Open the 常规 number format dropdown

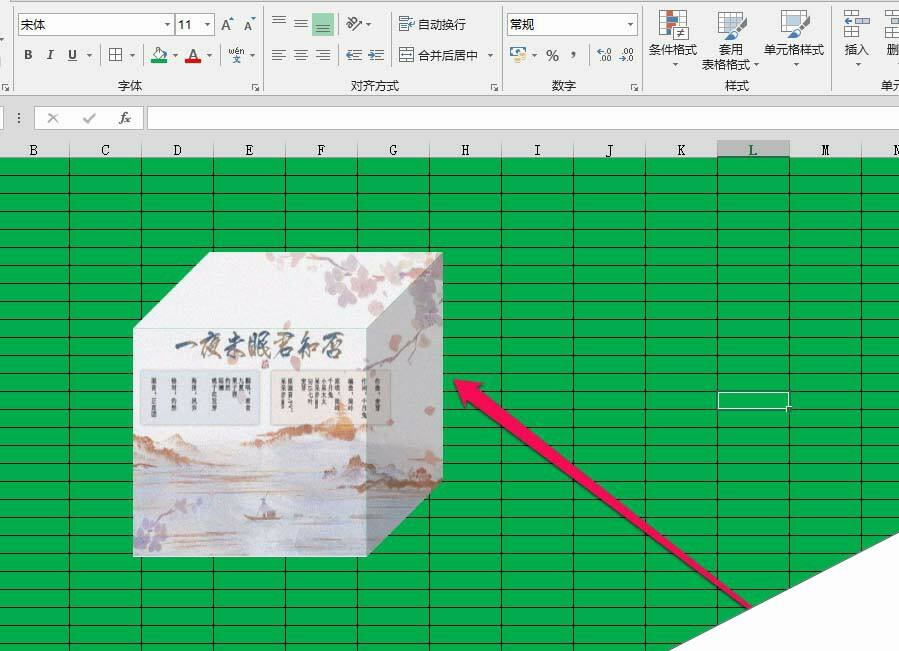(x=630, y=25)
